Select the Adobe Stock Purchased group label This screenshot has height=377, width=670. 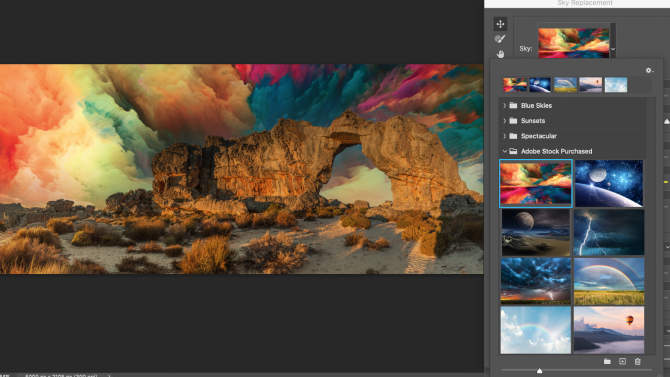[x=556, y=151]
